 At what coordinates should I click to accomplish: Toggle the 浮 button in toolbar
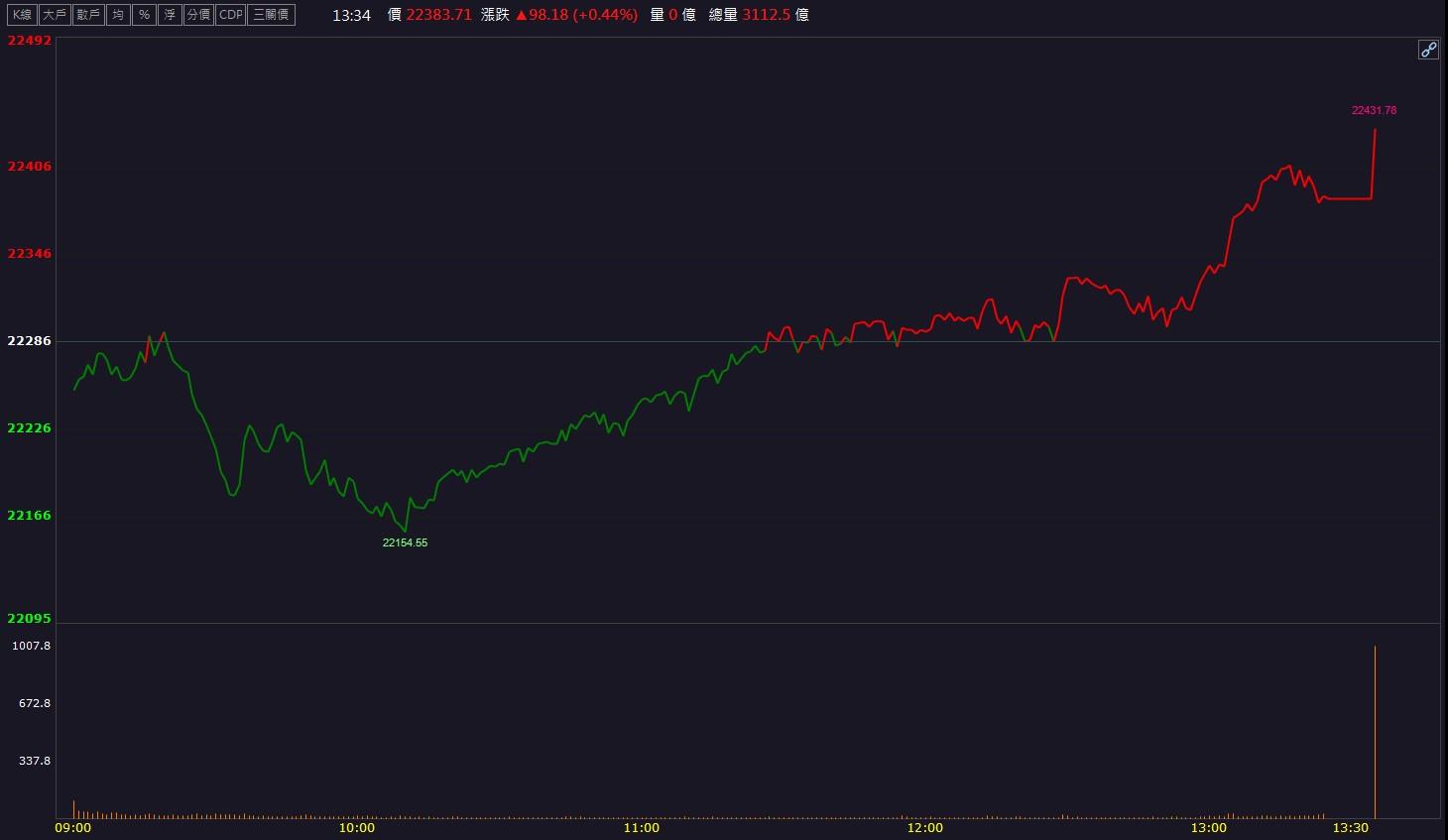tap(170, 15)
